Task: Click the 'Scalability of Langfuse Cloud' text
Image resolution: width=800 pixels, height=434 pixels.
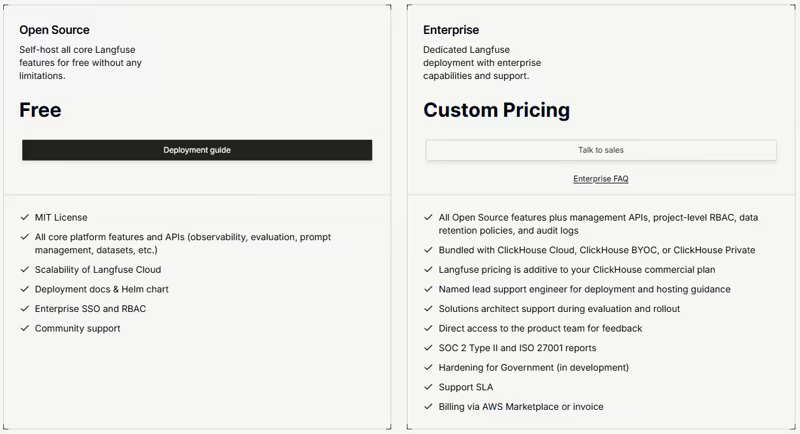Action: [x=98, y=269]
